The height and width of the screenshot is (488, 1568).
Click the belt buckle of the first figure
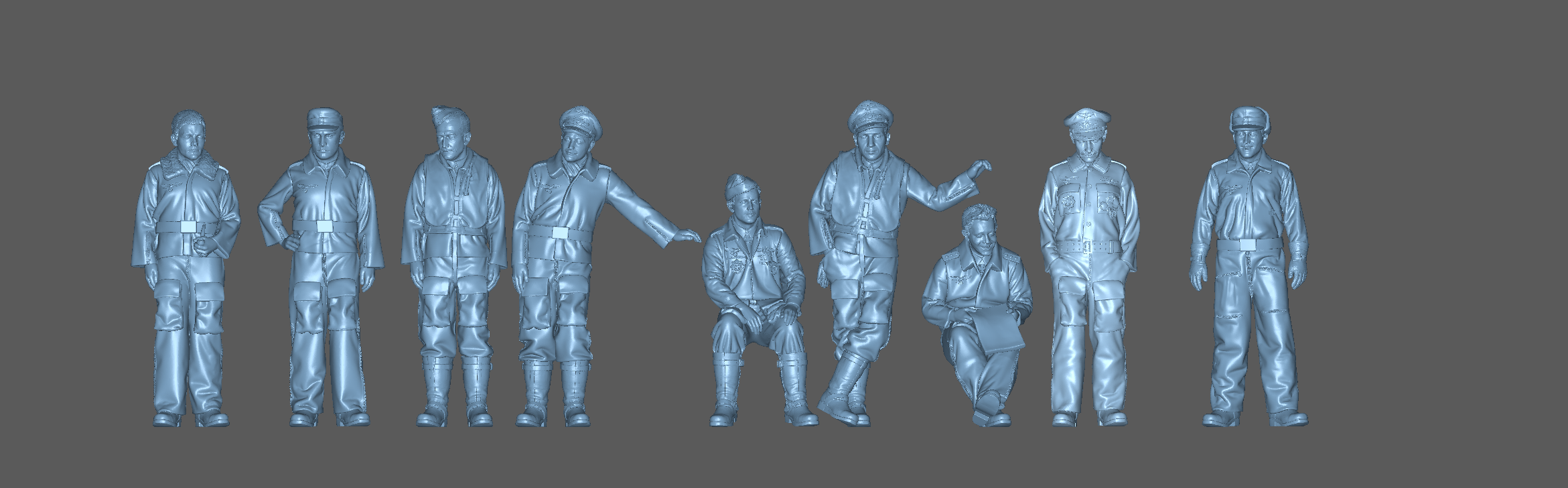click(191, 227)
